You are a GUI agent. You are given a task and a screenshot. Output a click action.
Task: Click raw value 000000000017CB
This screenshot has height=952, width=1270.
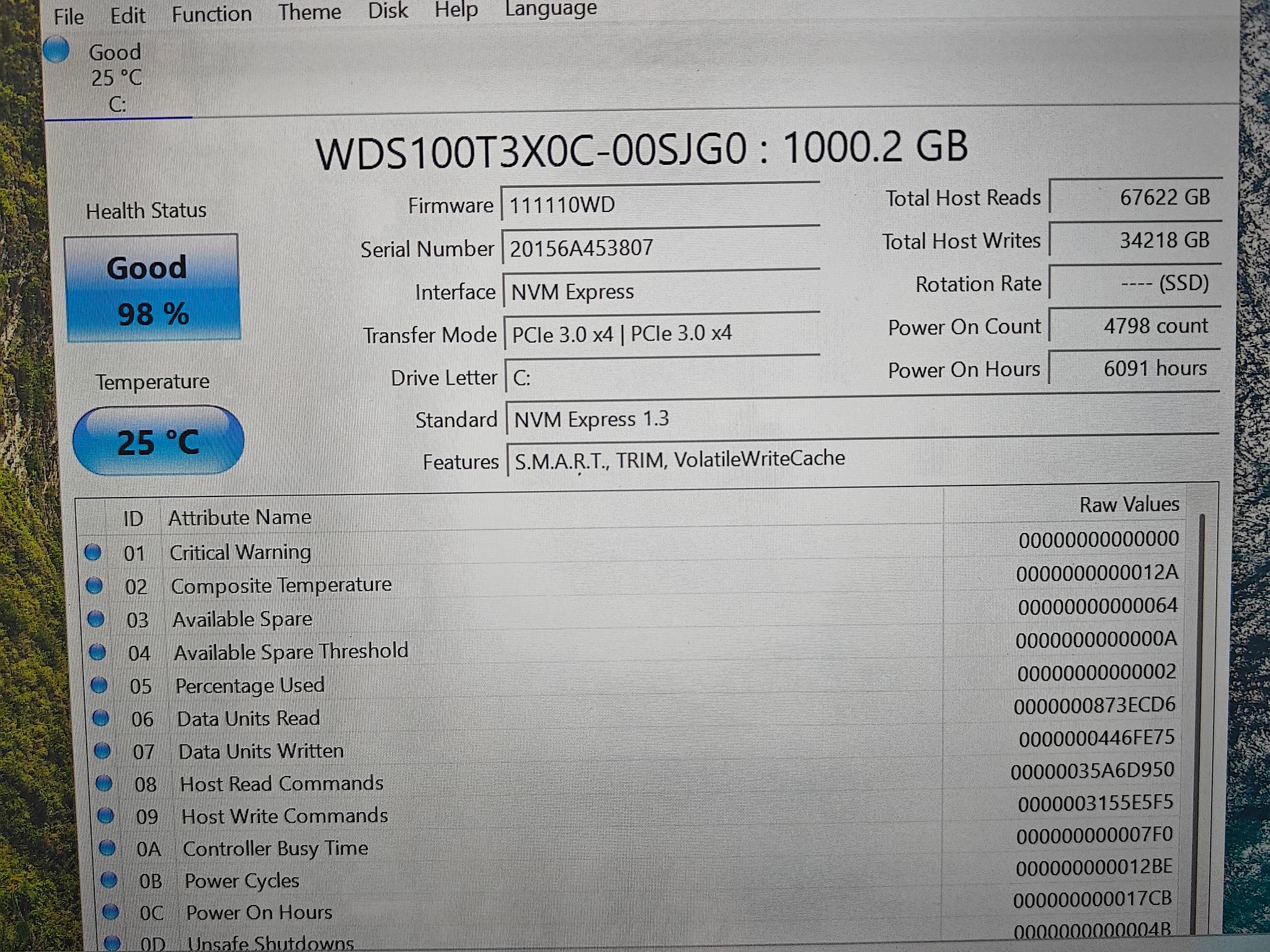point(1092,899)
